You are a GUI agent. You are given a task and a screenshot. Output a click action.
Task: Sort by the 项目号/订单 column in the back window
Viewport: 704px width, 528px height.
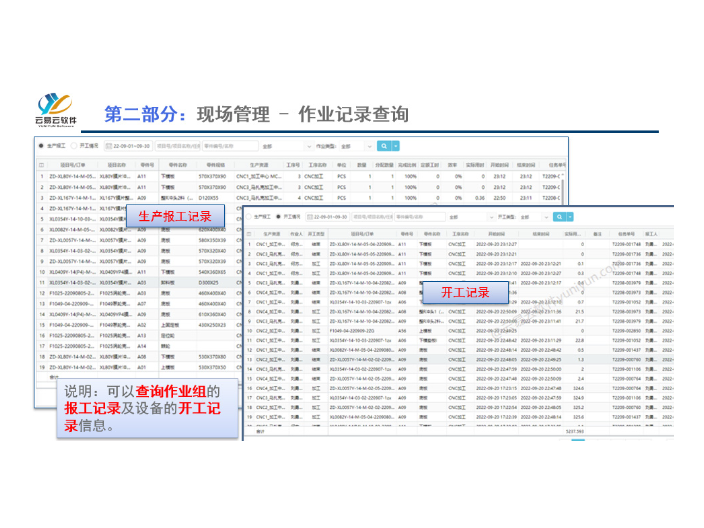click(x=73, y=165)
